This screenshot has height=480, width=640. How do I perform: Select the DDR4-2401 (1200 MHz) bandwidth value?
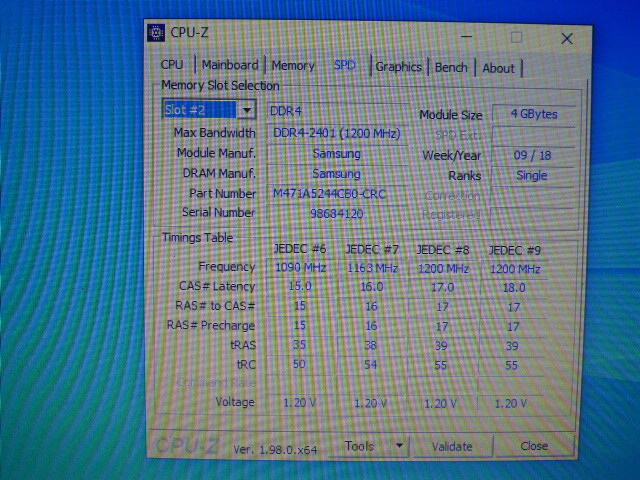[x=337, y=133]
